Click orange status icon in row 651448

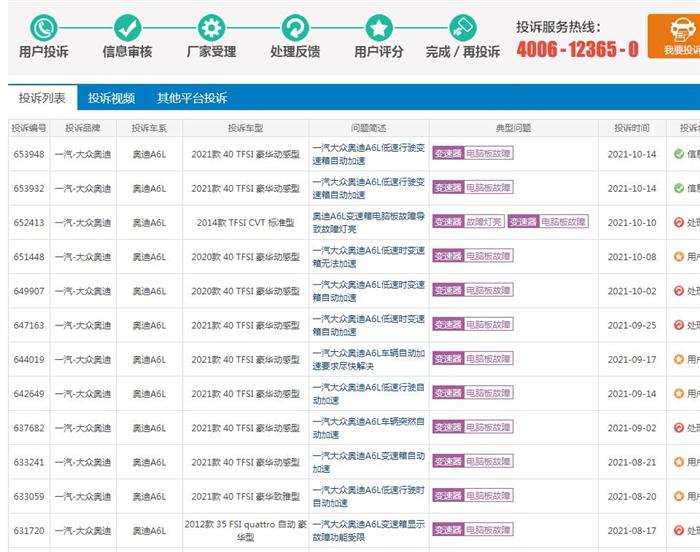click(679, 257)
